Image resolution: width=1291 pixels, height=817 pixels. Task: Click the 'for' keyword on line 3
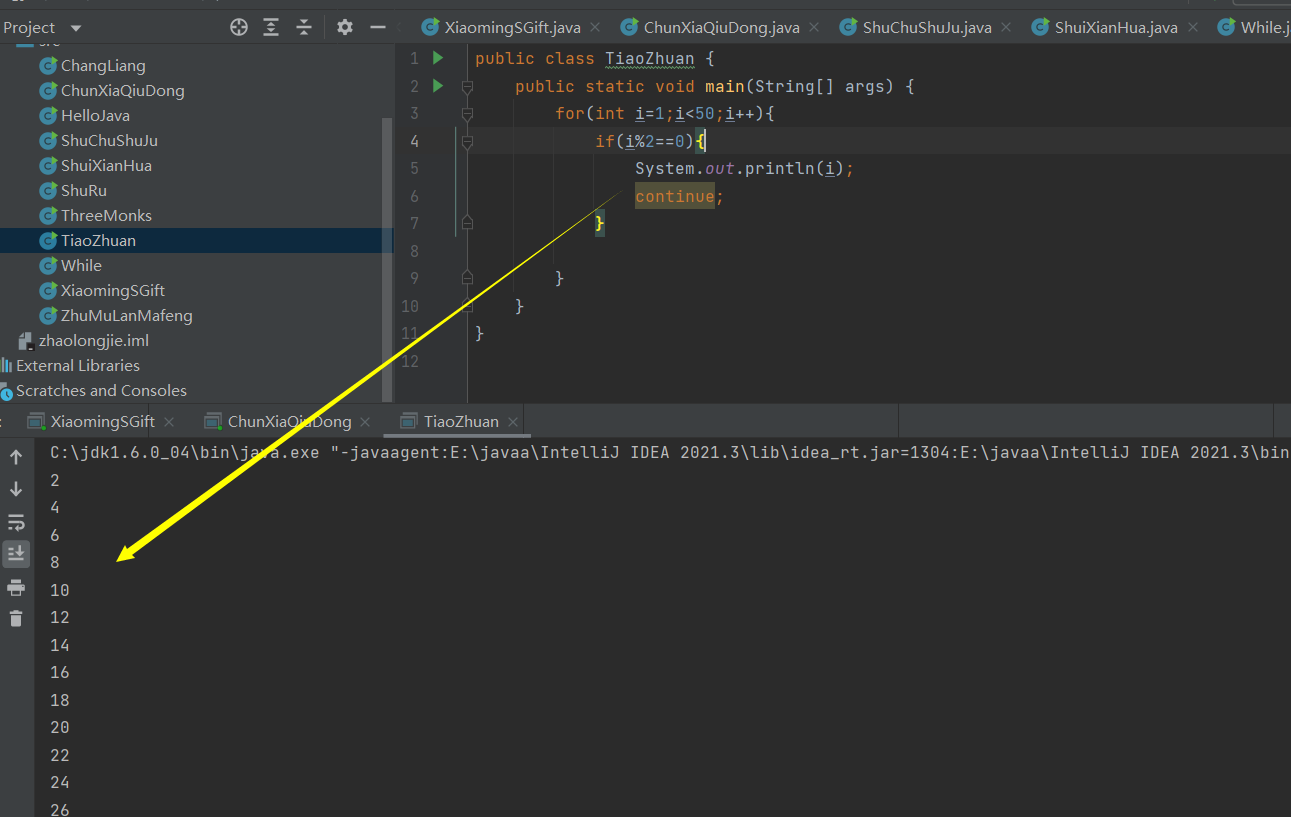[x=570, y=114]
